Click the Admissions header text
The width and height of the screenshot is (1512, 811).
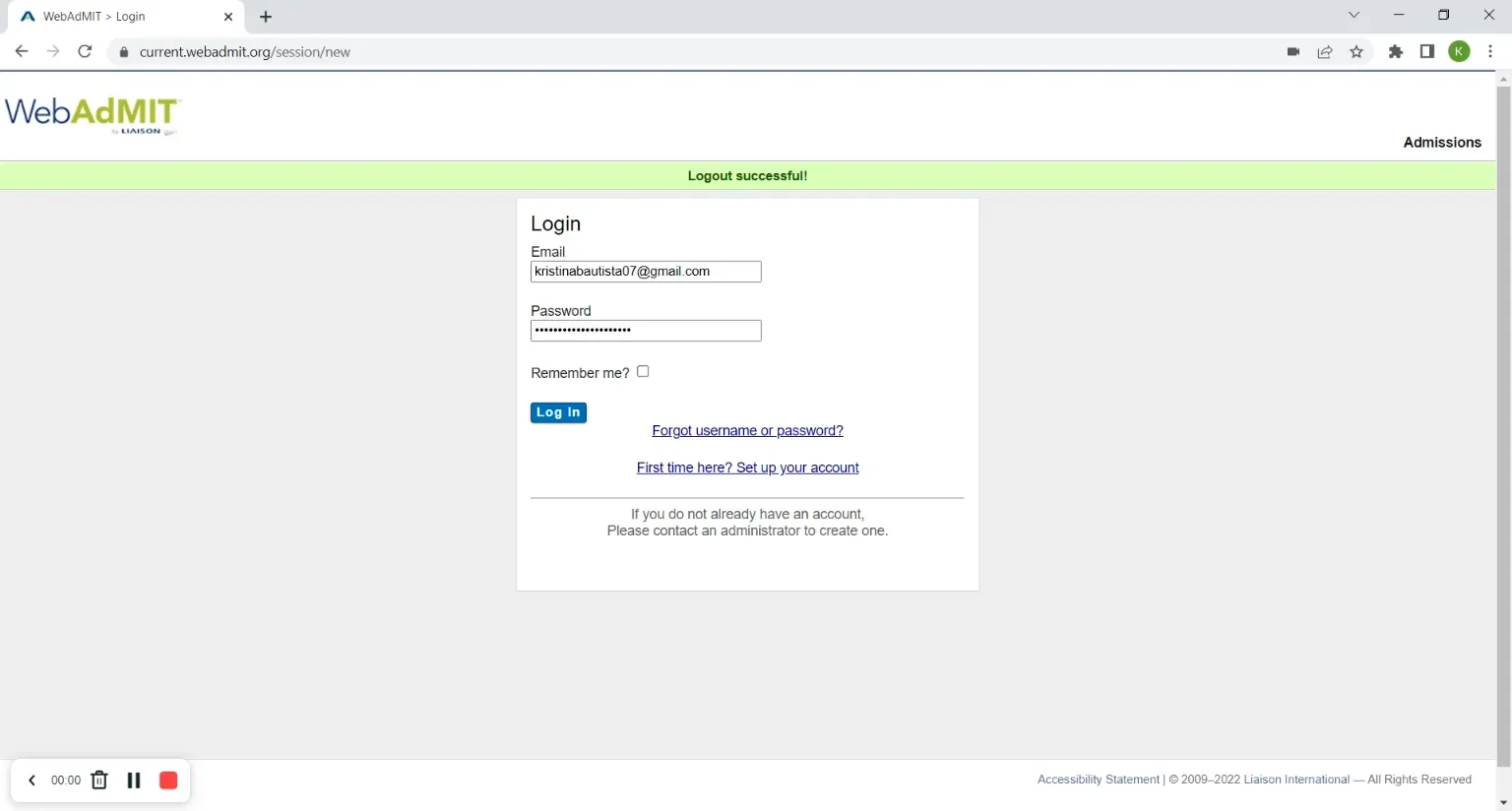pos(1442,143)
